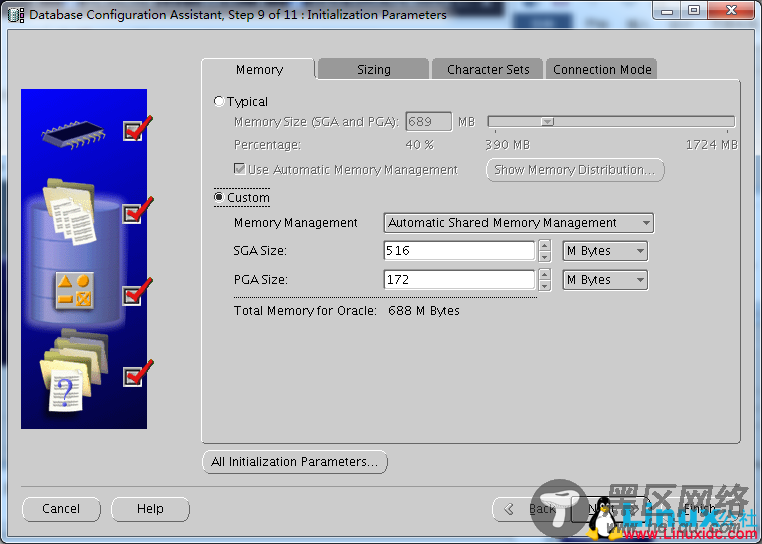Increase SGA Size with up arrow
Screen dimensions: 762x544
pyautogui.click(x=545, y=246)
